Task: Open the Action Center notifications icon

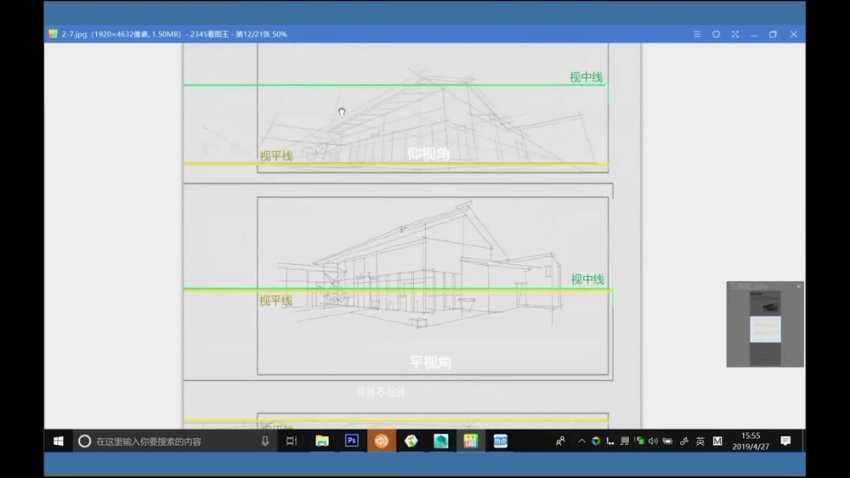Action: tap(785, 441)
